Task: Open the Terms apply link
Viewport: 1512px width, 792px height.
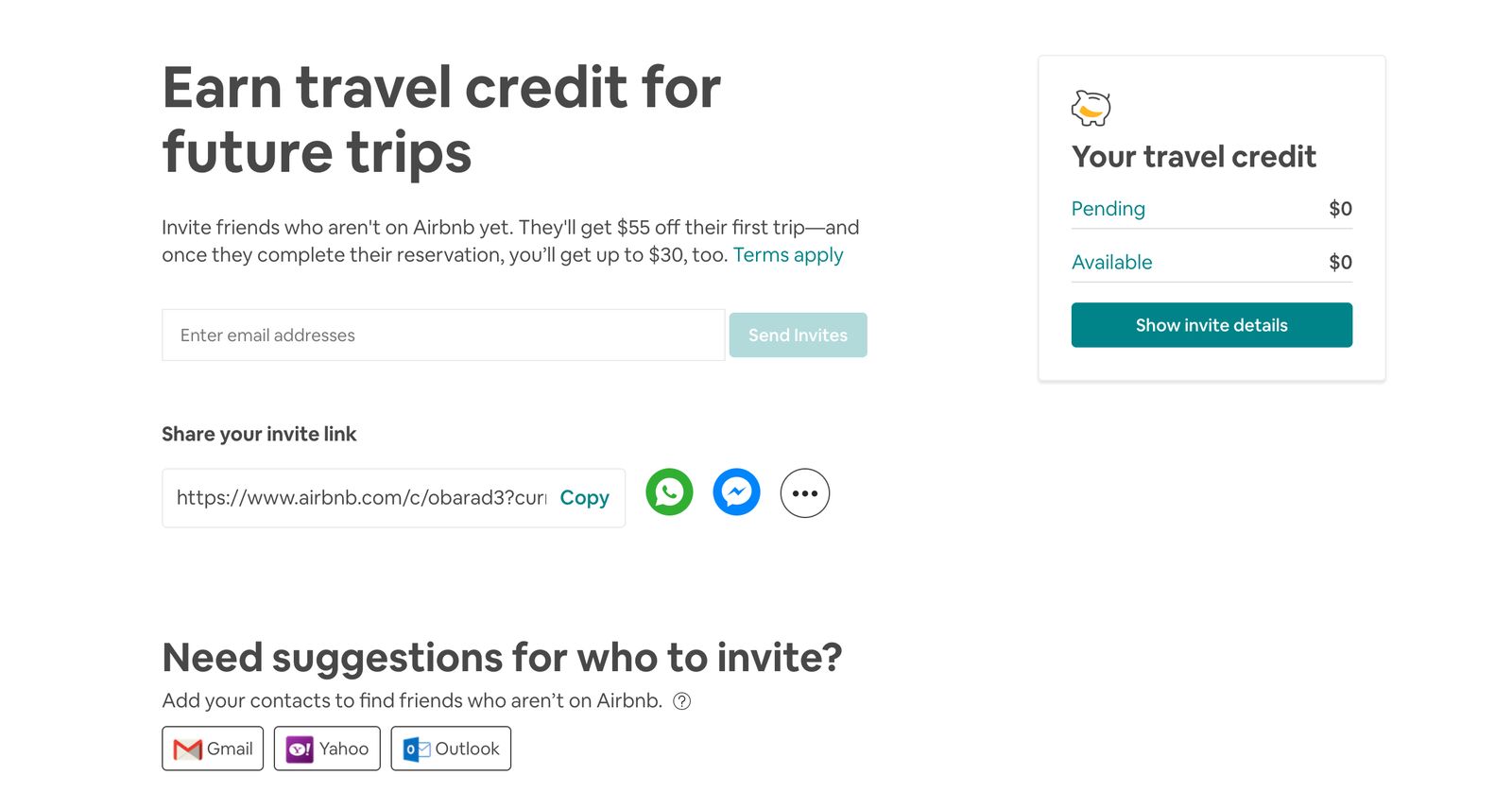Action: [788, 255]
